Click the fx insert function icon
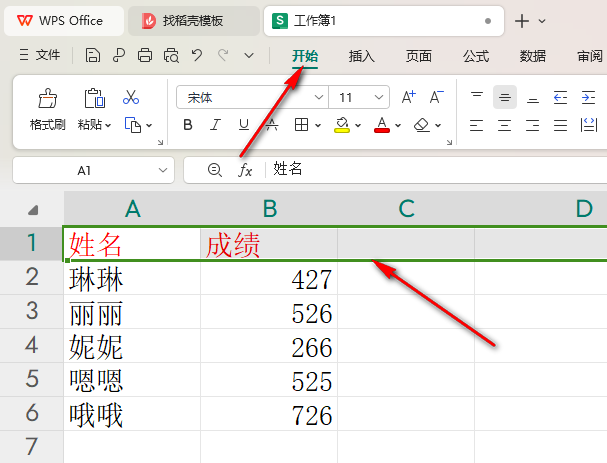The image size is (607, 463). tap(245, 170)
